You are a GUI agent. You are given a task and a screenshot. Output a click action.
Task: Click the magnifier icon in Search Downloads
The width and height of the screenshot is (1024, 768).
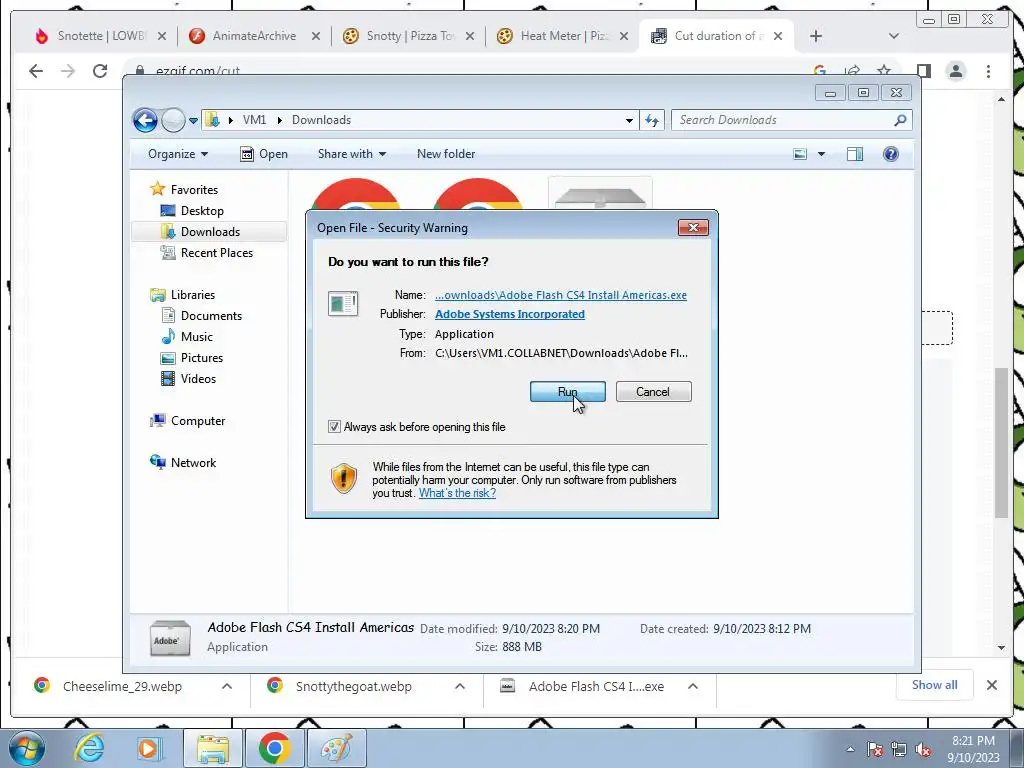point(901,120)
